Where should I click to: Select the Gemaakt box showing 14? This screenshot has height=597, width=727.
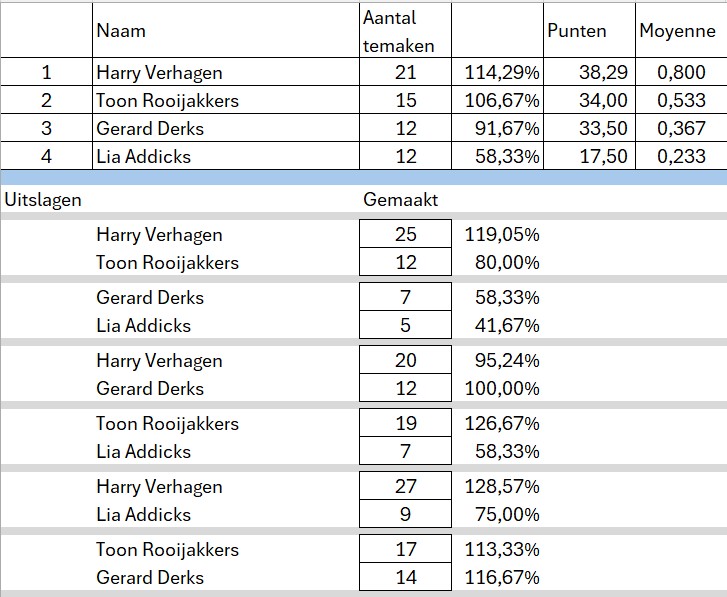[x=405, y=578]
